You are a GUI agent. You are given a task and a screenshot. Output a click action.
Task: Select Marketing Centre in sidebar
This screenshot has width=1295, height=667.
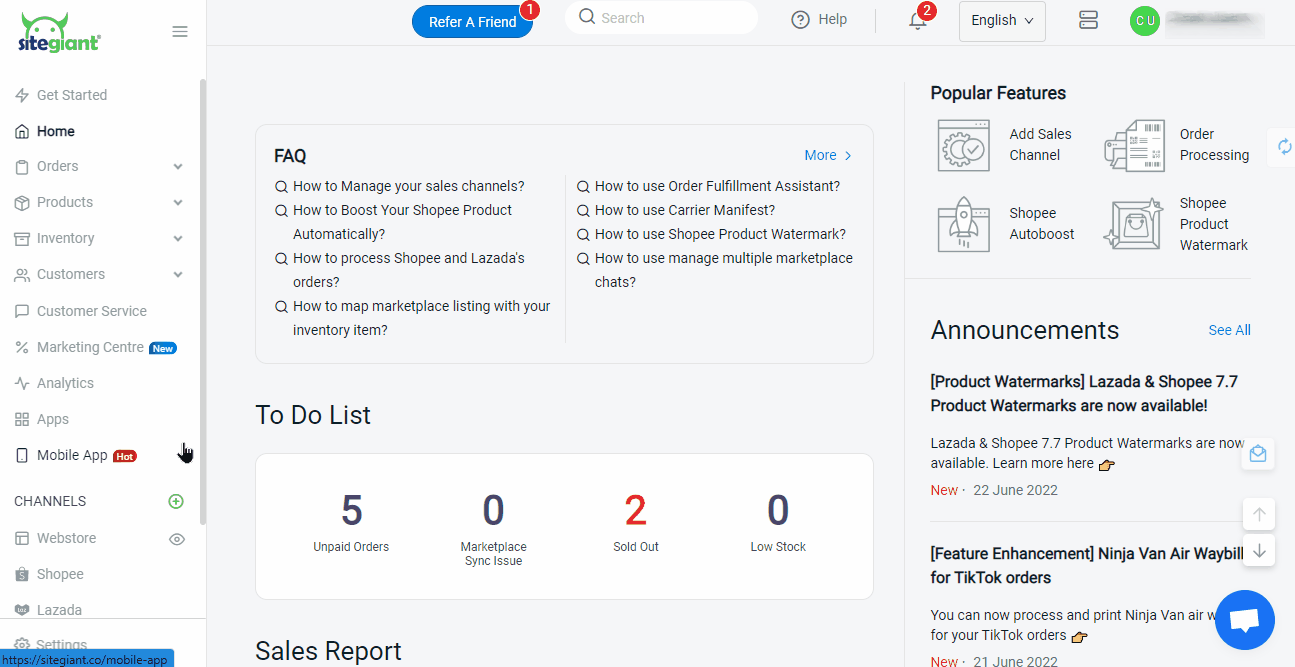(x=90, y=348)
